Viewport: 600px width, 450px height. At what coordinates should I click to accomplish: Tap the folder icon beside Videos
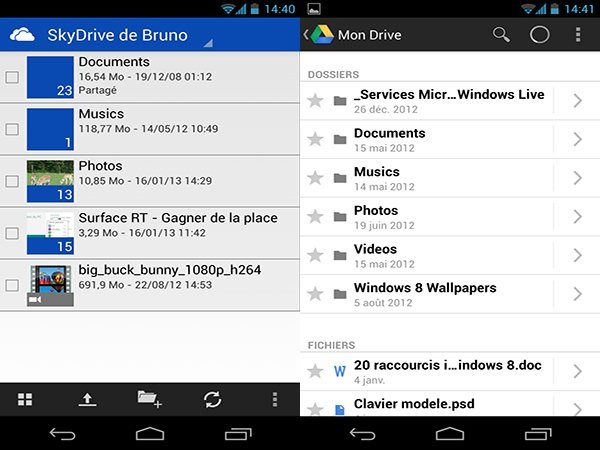pos(340,255)
